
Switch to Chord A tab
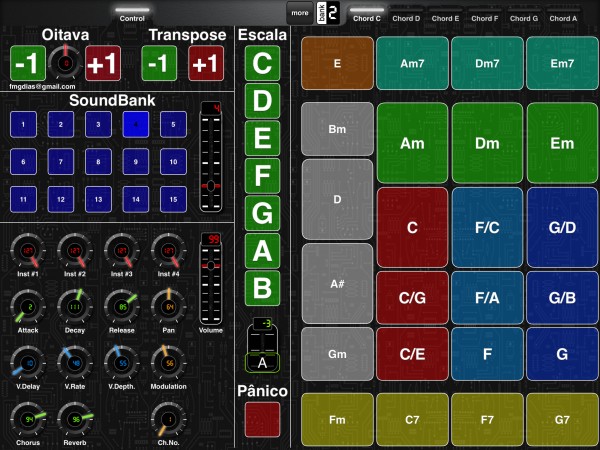tap(563, 15)
